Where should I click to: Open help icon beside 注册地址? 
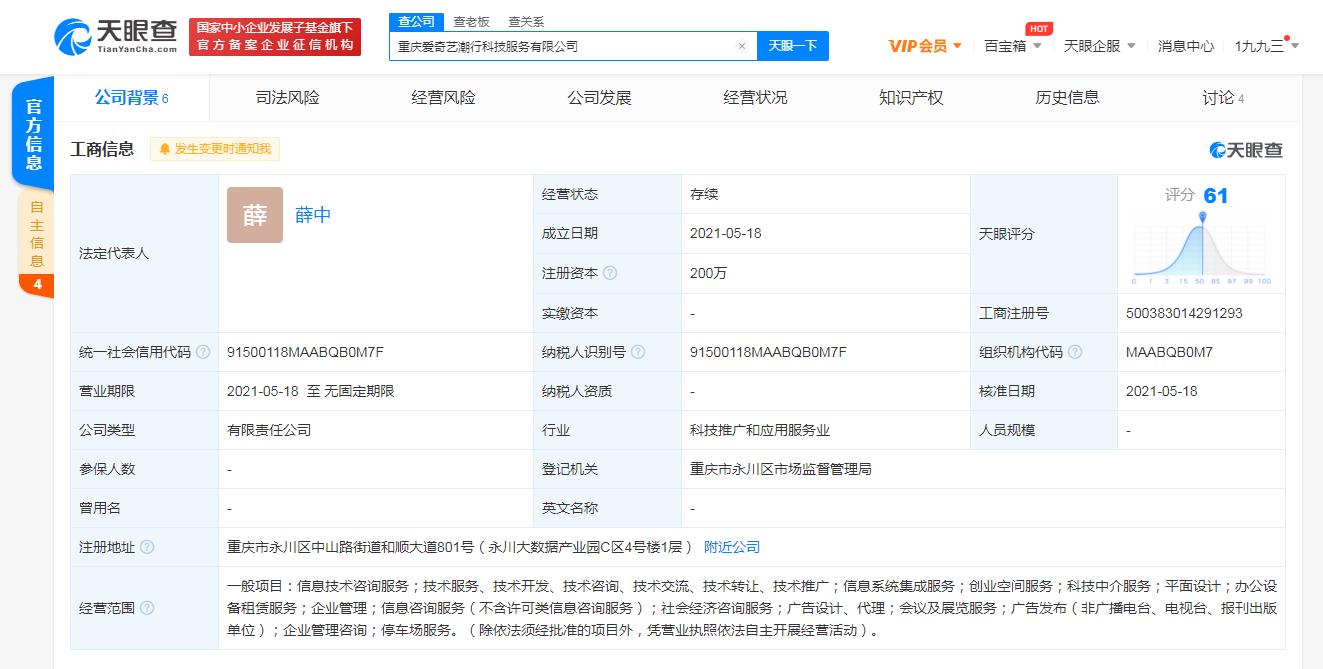click(x=147, y=547)
